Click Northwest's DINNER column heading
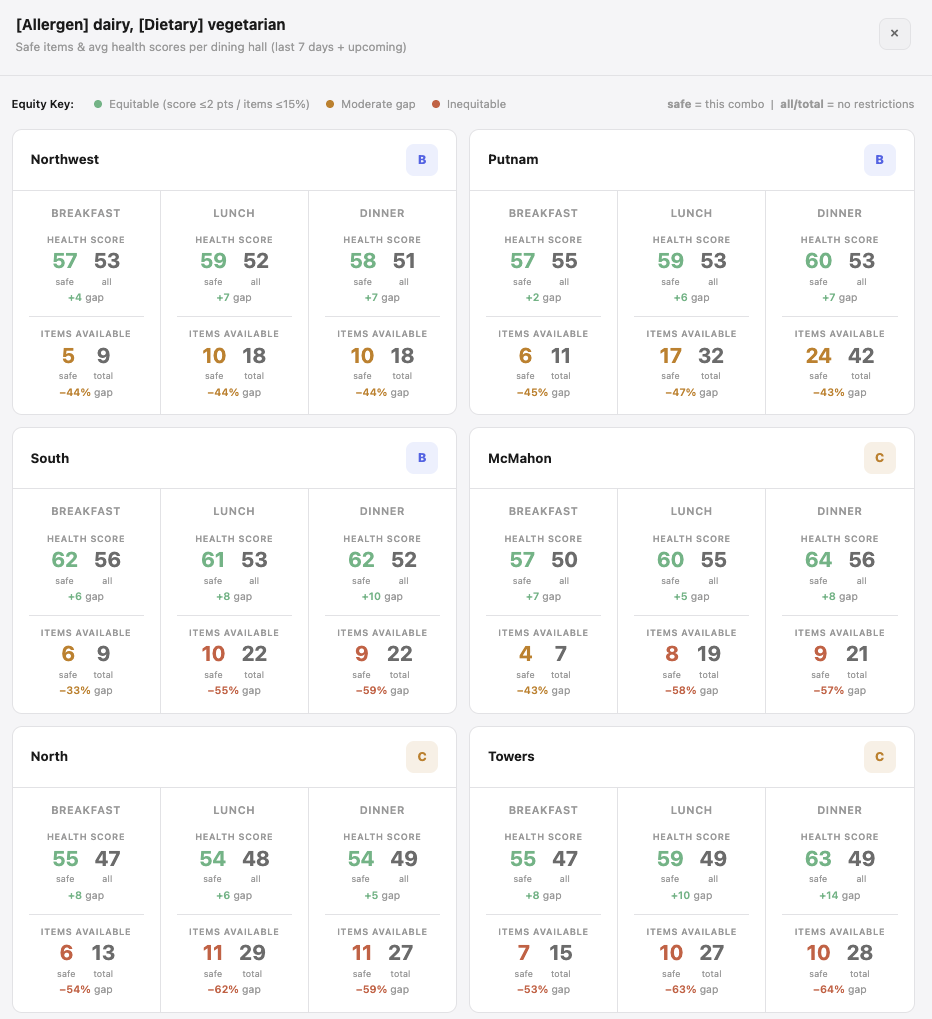Viewport: 932px width, 1019px height. coord(382,213)
